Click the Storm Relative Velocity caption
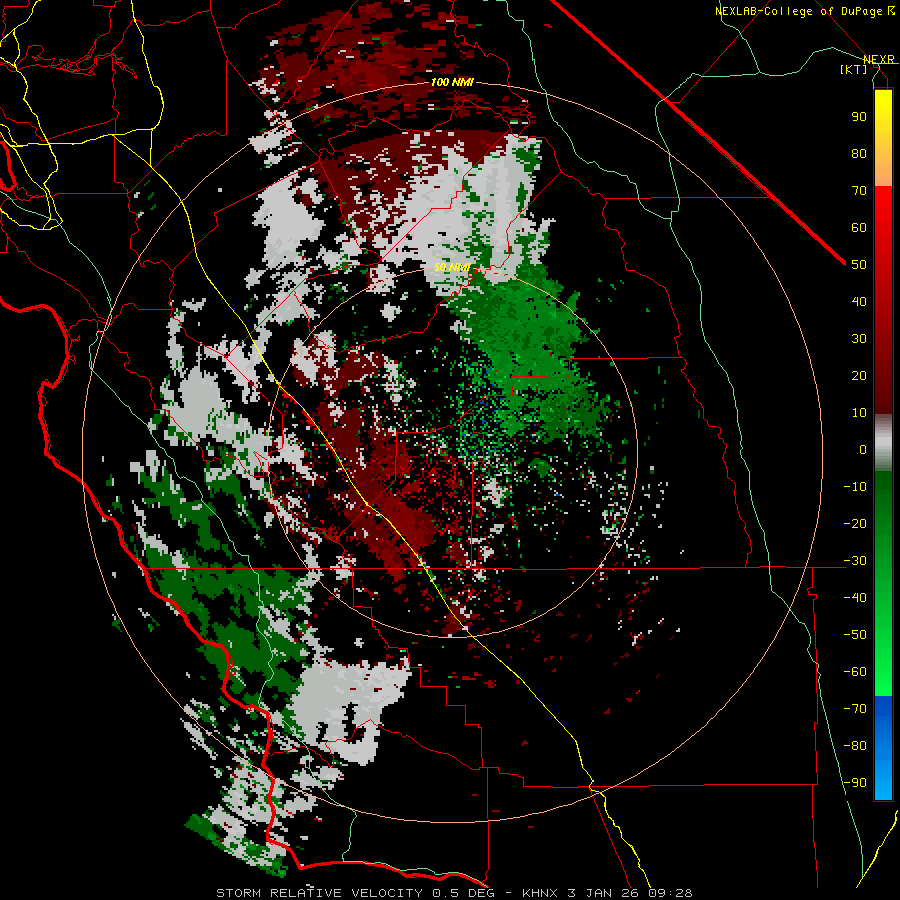Viewport: 900px width, 900px height. [454, 893]
